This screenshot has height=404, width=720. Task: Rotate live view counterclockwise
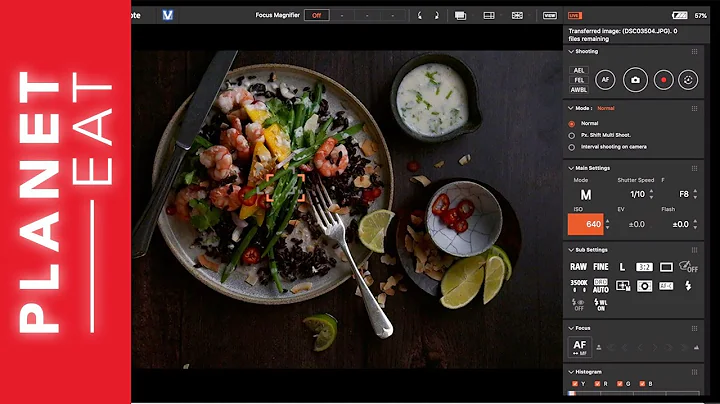pyautogui.click(x=419, y=15)
